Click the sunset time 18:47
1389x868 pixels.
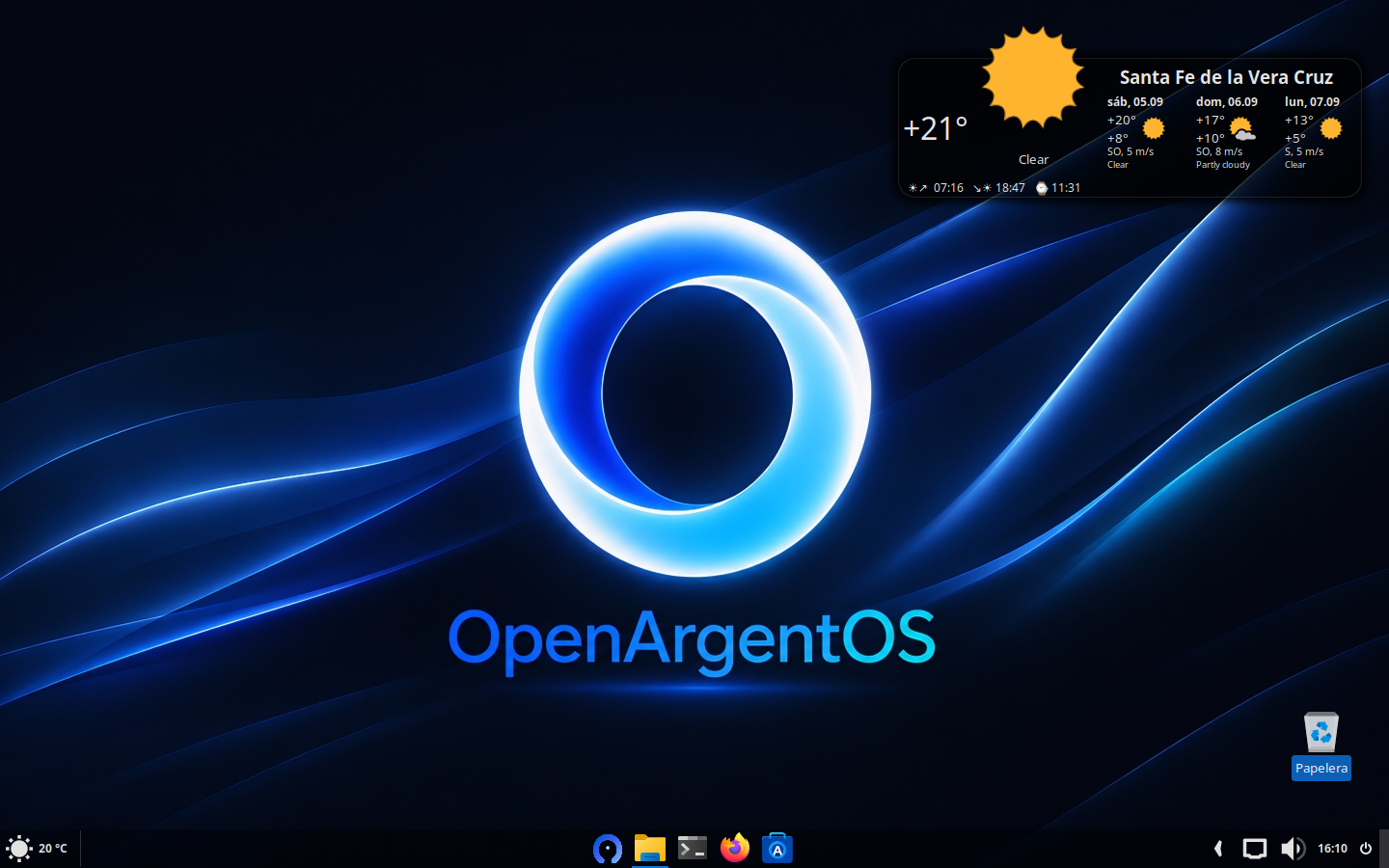[1010, 188]
